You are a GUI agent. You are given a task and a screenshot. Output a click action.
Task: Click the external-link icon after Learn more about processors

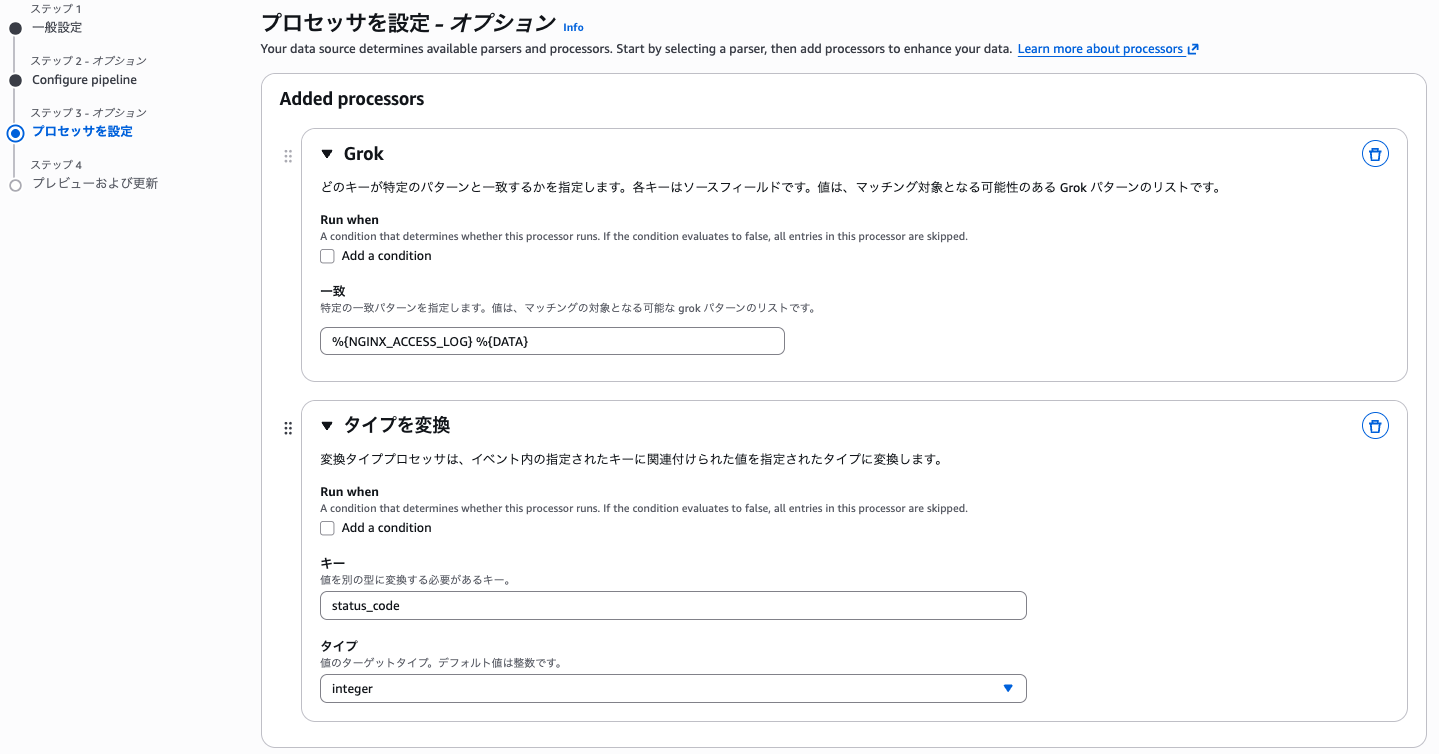(1192, 48)
